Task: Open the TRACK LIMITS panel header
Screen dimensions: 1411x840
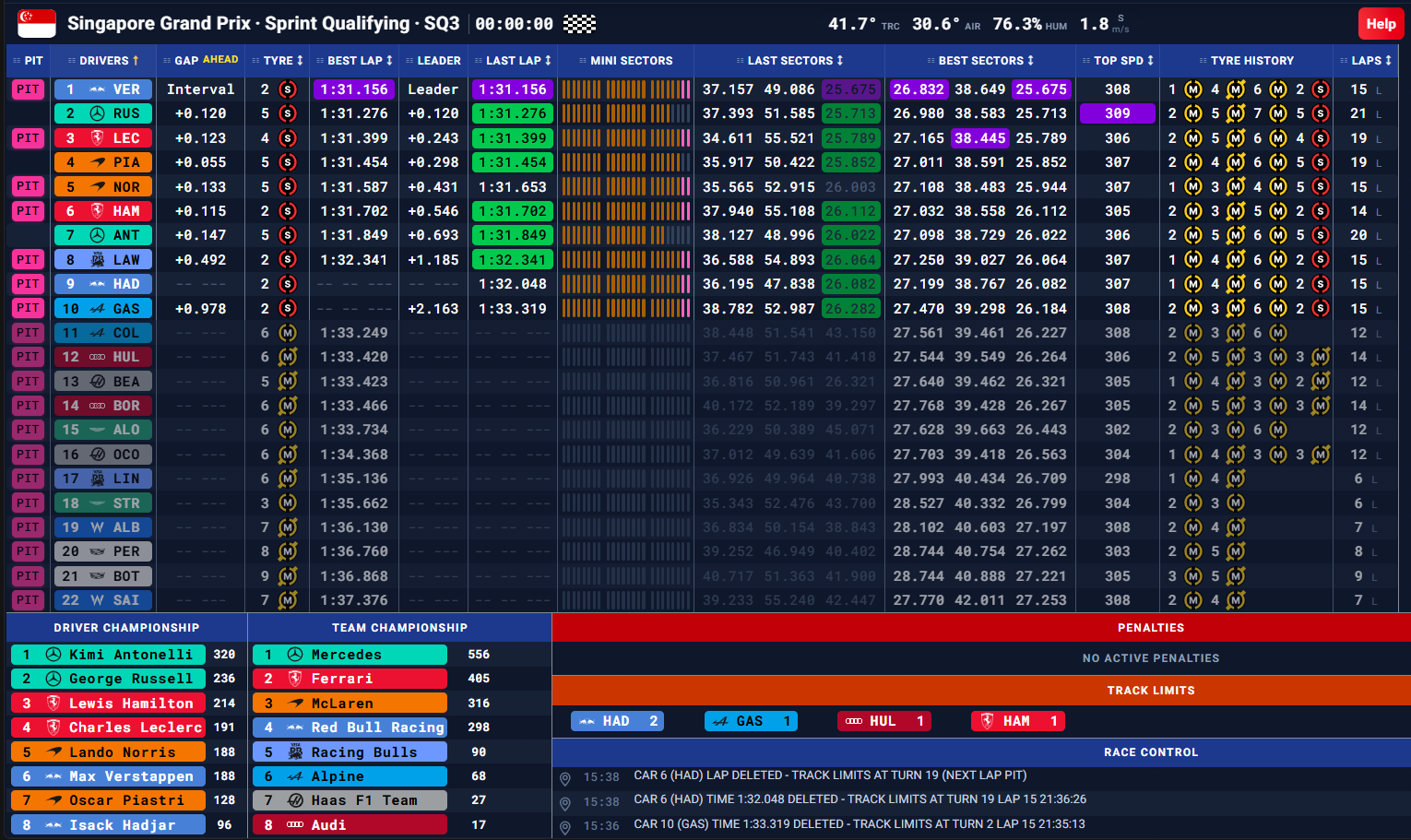Action: (x=981, y=691)
